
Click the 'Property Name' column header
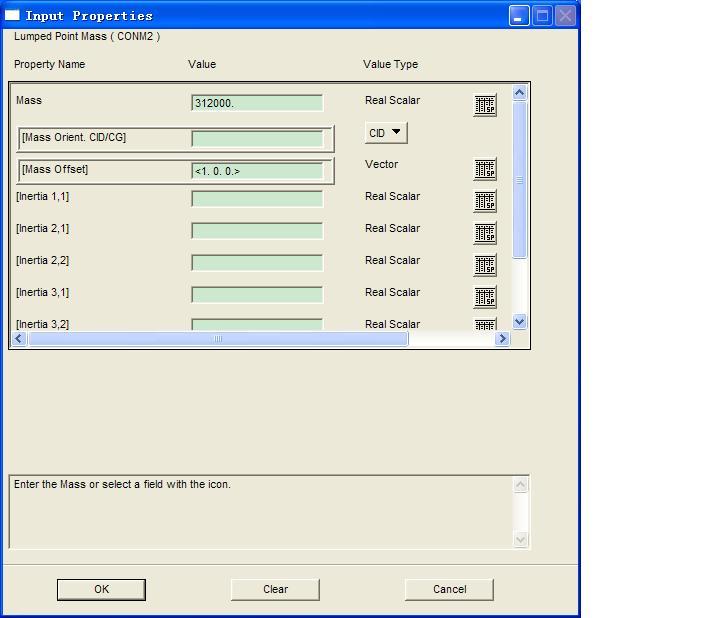click(x=50, y=64)
